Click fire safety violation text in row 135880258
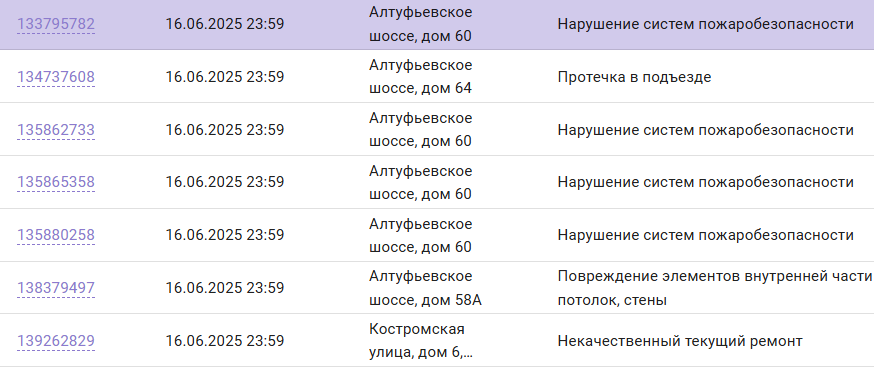This screenshot has width=874, height=374. pos(706,235)
